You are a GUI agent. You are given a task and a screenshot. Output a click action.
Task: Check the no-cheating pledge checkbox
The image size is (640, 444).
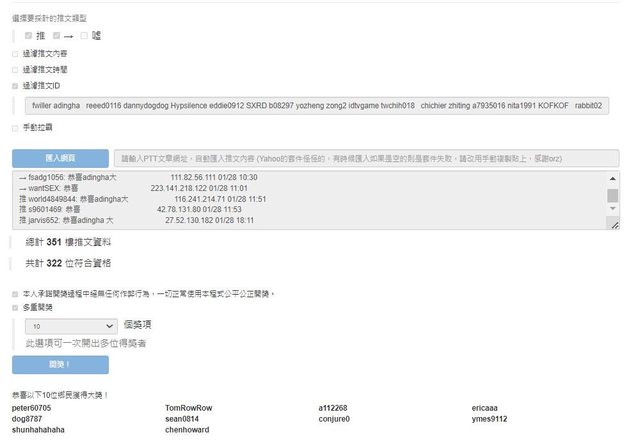coord(15,294)
